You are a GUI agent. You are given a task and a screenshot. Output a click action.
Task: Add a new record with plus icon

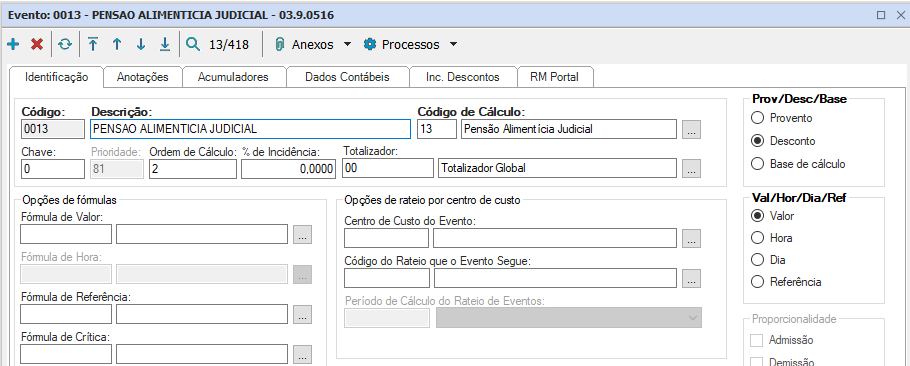click(13, 44)
